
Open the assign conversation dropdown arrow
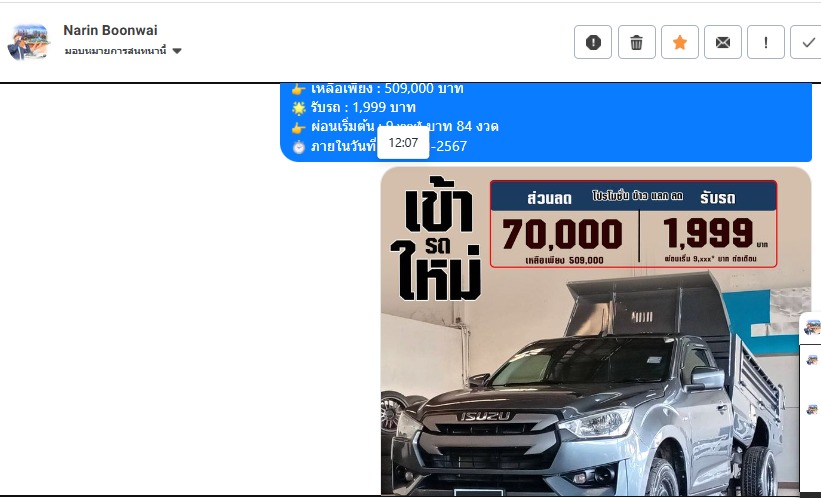click(x=177, y=51)
